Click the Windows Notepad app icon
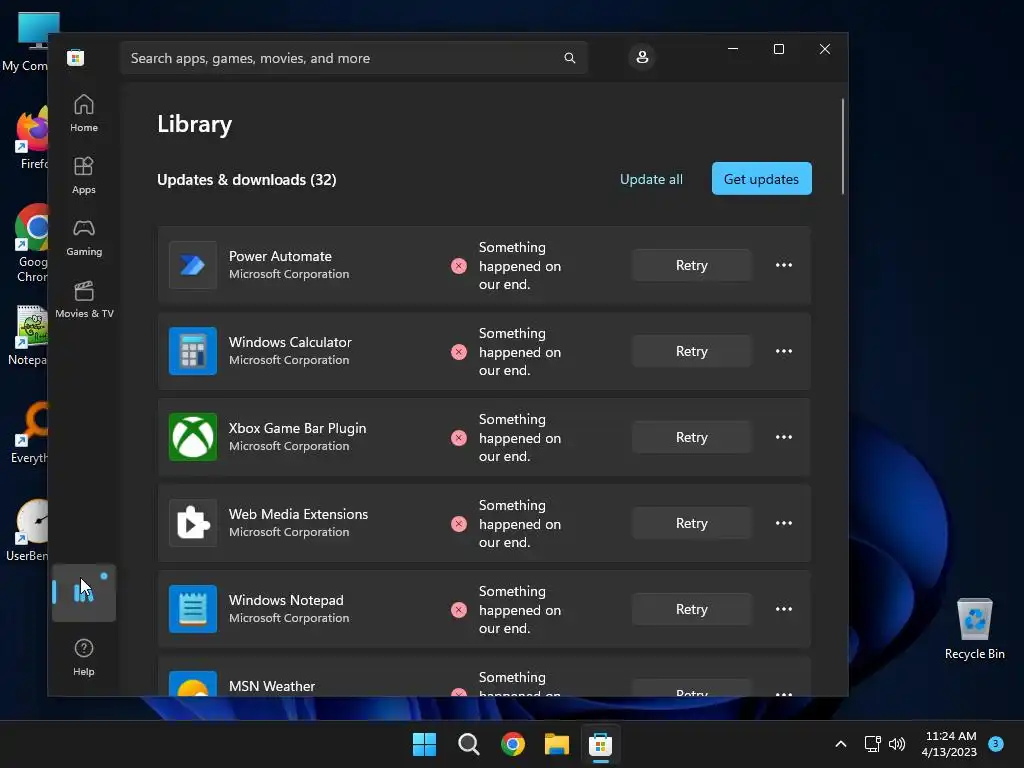 [193, 609]
